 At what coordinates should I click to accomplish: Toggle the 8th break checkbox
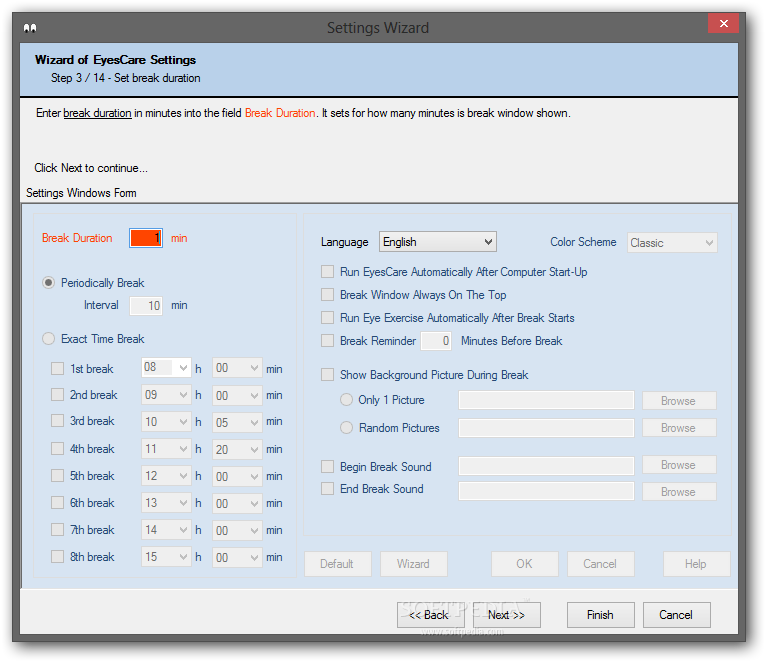[58, 556]
